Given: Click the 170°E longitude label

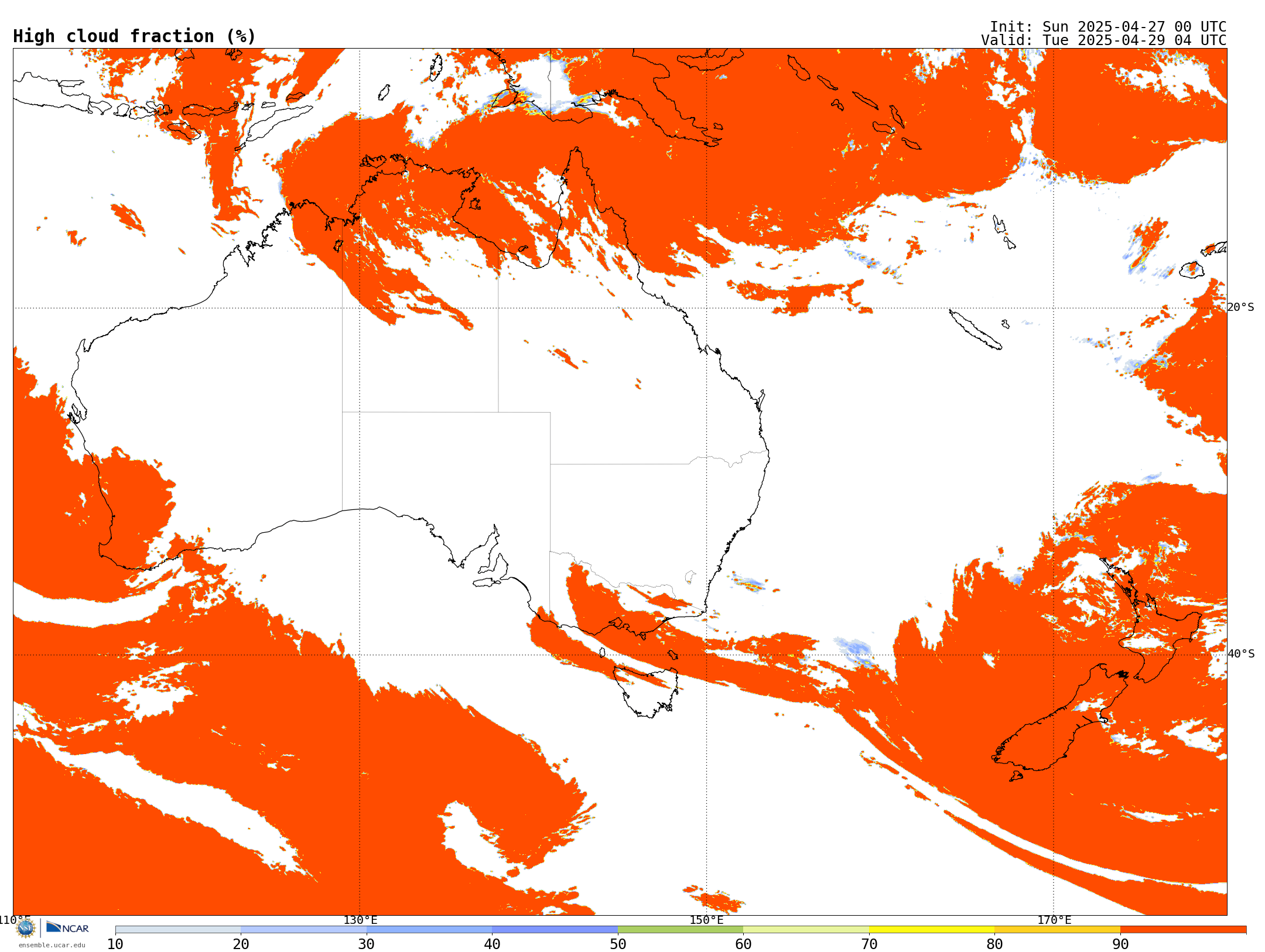Looking at the screenshot, I should (x=1054, y=920).
